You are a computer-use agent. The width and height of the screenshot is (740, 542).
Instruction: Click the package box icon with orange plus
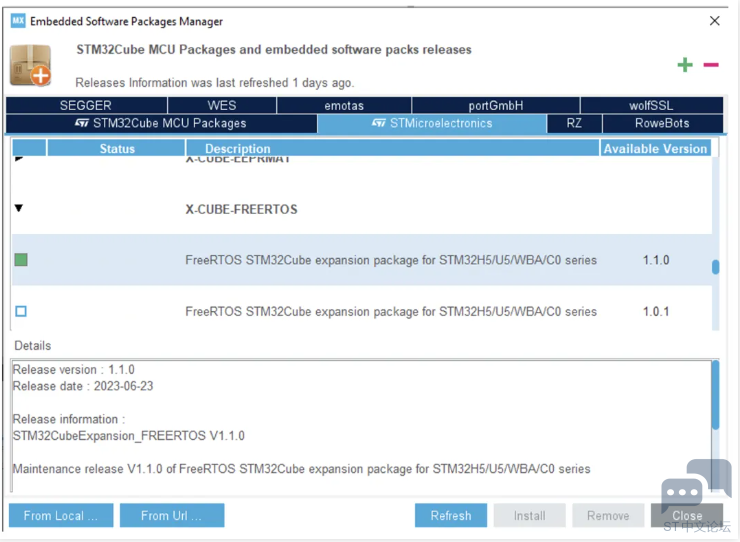[x=31, y=66]
